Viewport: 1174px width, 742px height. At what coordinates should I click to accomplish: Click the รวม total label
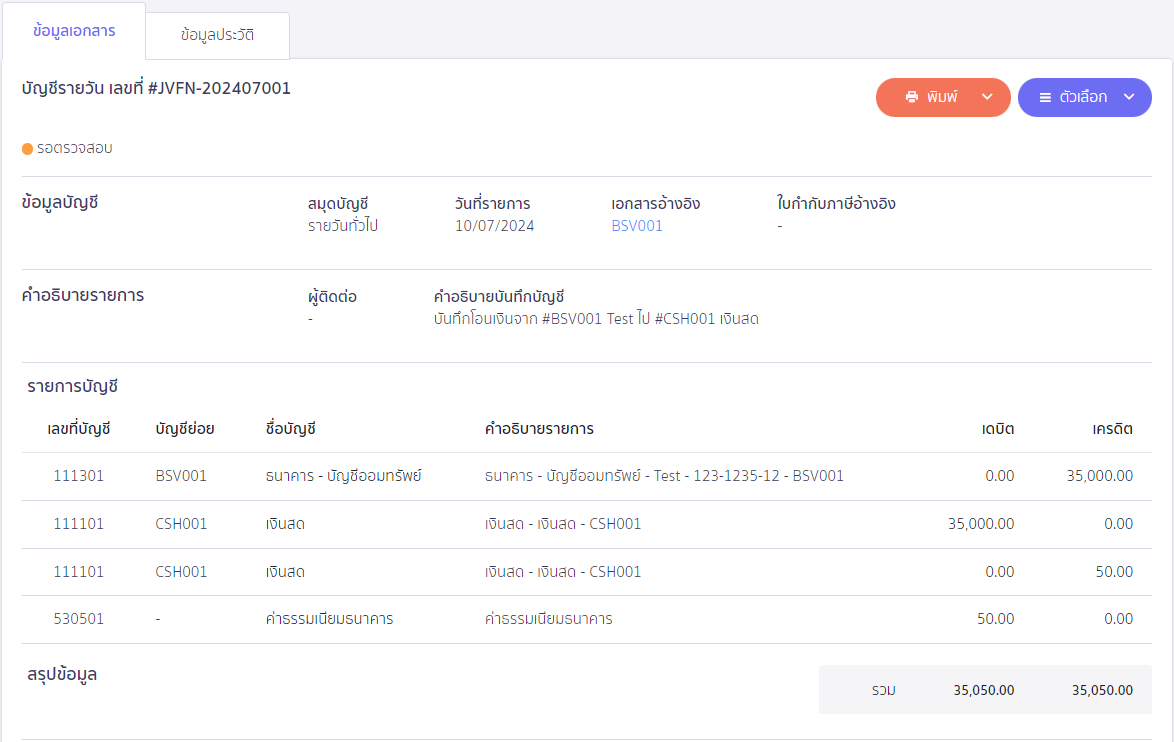coord(883,690)
